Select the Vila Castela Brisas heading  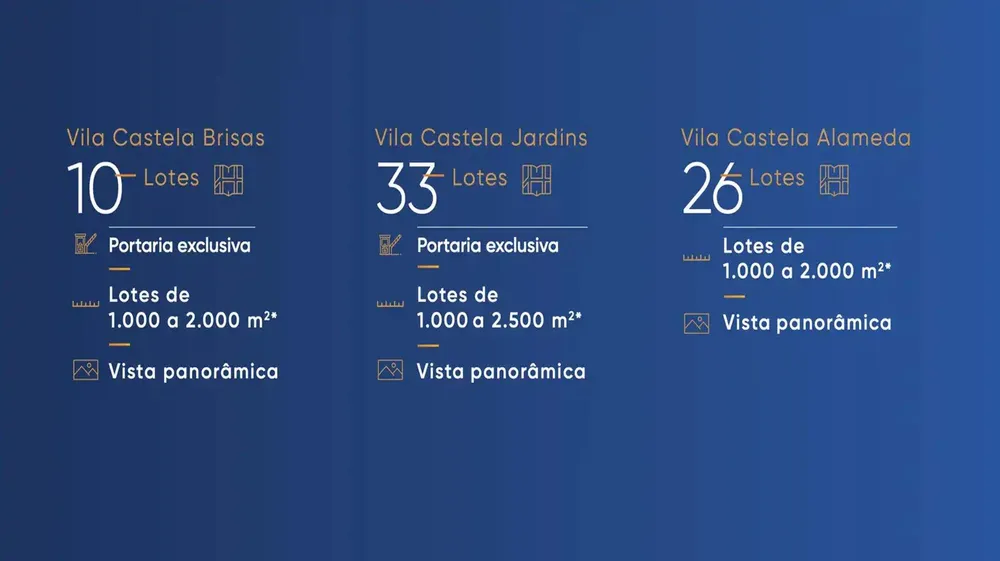(166, 138)
